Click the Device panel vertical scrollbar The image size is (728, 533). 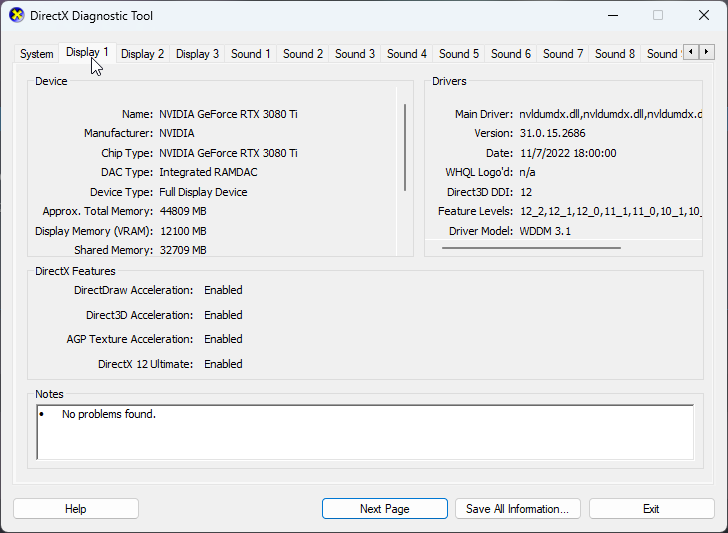coord(405,147)
